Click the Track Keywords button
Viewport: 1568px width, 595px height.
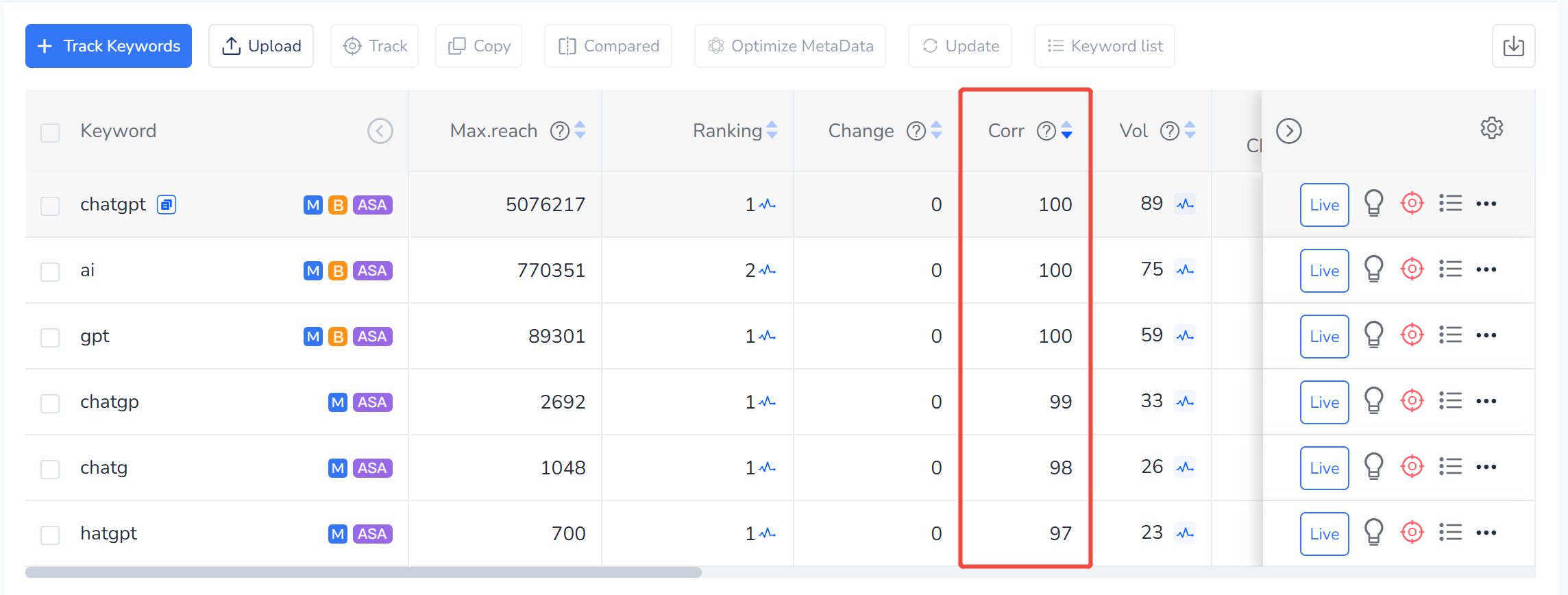click(108, 46)
